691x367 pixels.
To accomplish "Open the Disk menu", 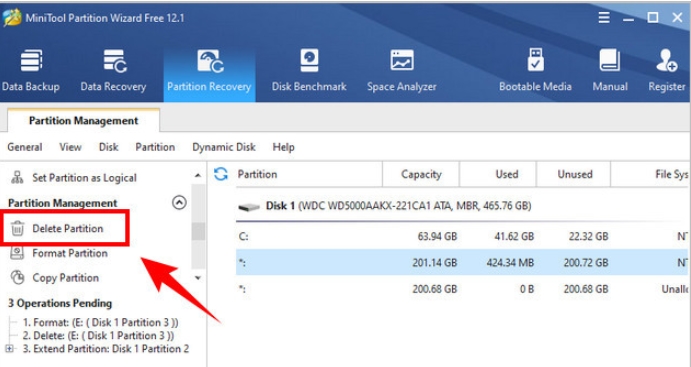I will [x=108, y=147].
